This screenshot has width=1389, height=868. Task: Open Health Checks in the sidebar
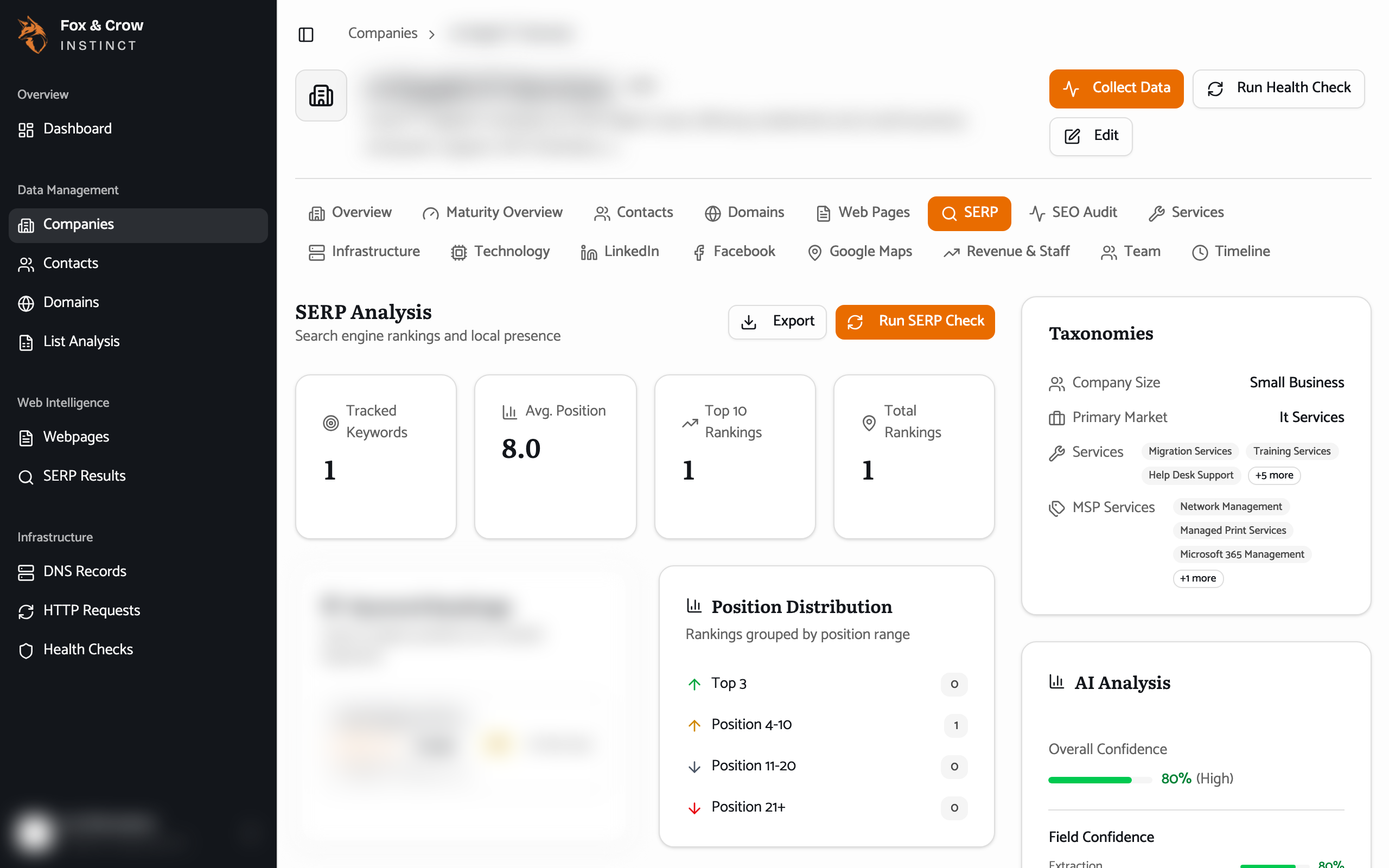pos(138,650)
